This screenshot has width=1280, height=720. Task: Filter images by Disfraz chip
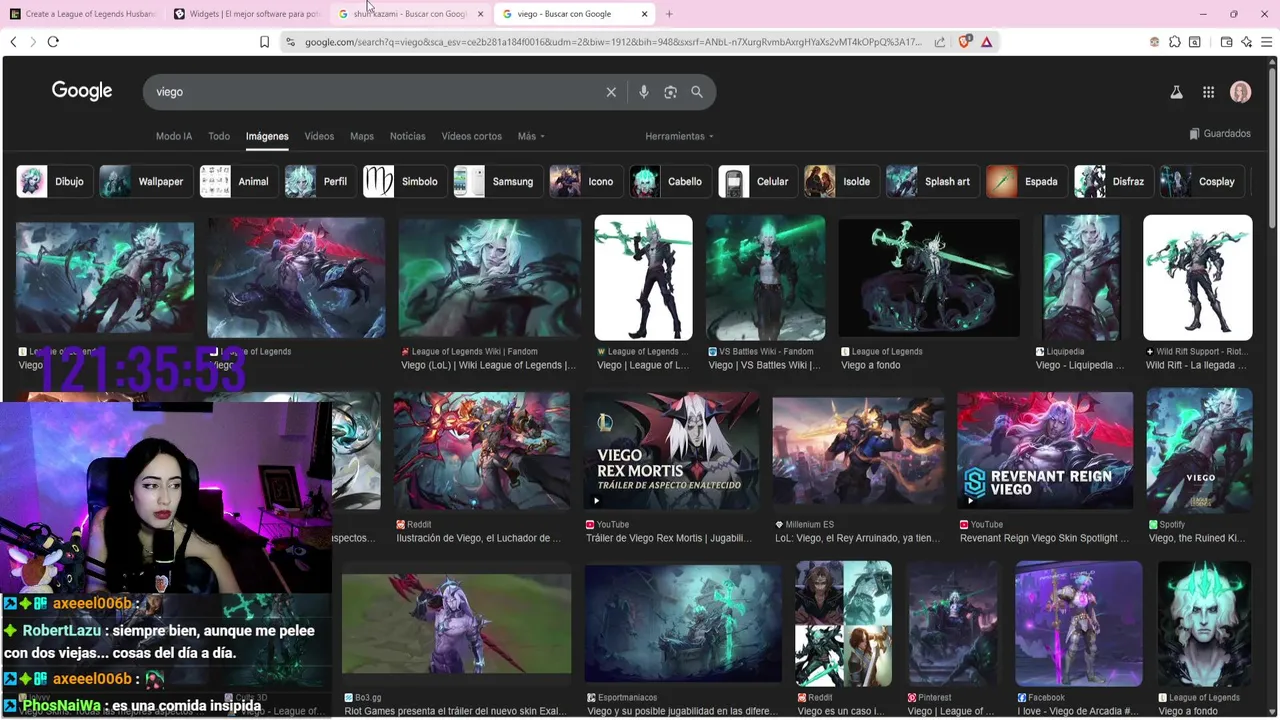[x=1112, y=182]
